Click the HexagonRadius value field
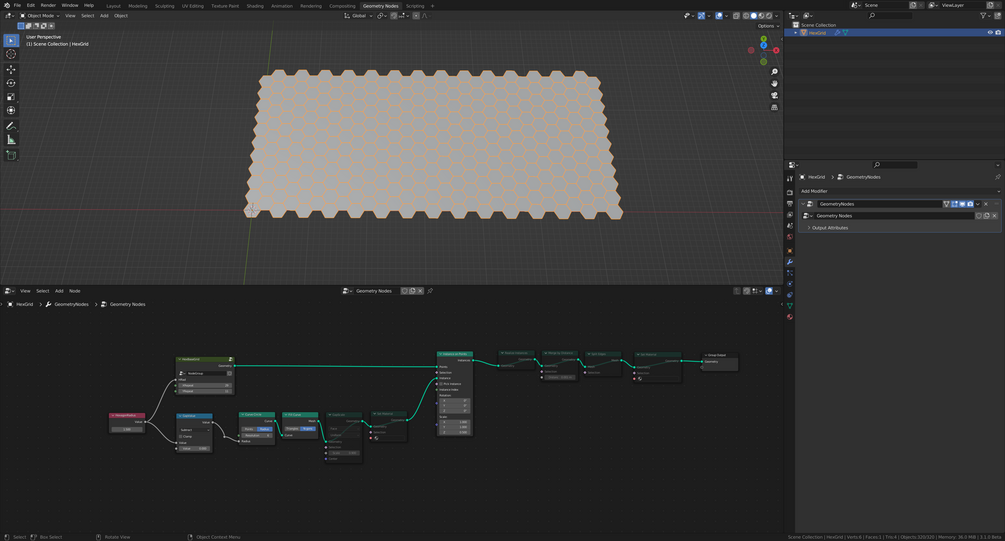 coord(127,429)
